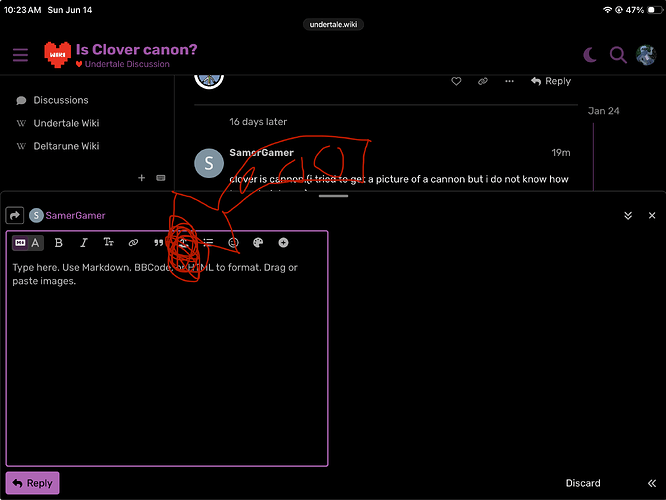Hide the preview pane chevrons

point(652,483)
